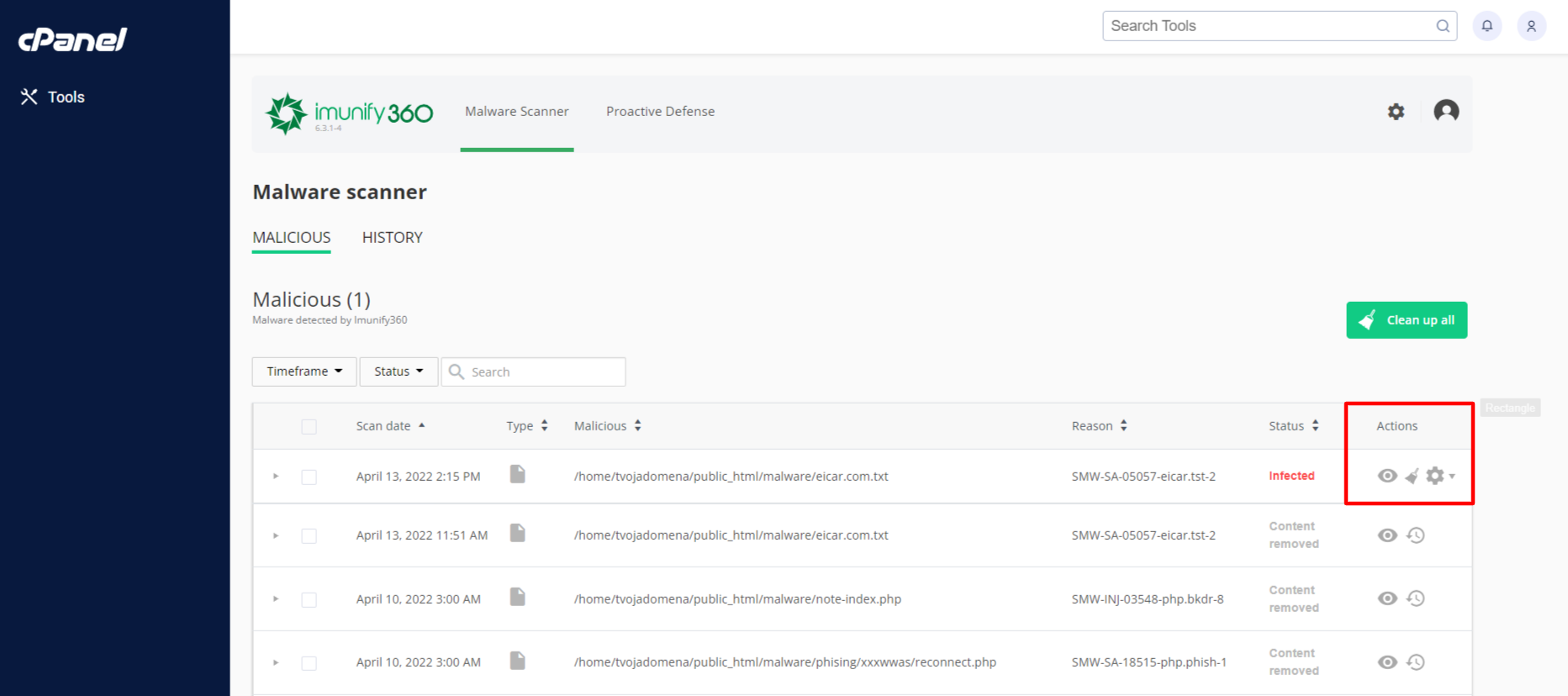The width and height of the screenshot is (1568, 696).
Task: Click the April 13, 2022 2:15 PM date
Action: point(418,477)
